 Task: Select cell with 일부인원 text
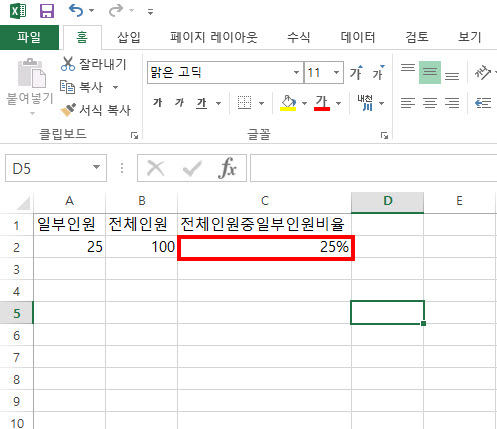[69, 224]
